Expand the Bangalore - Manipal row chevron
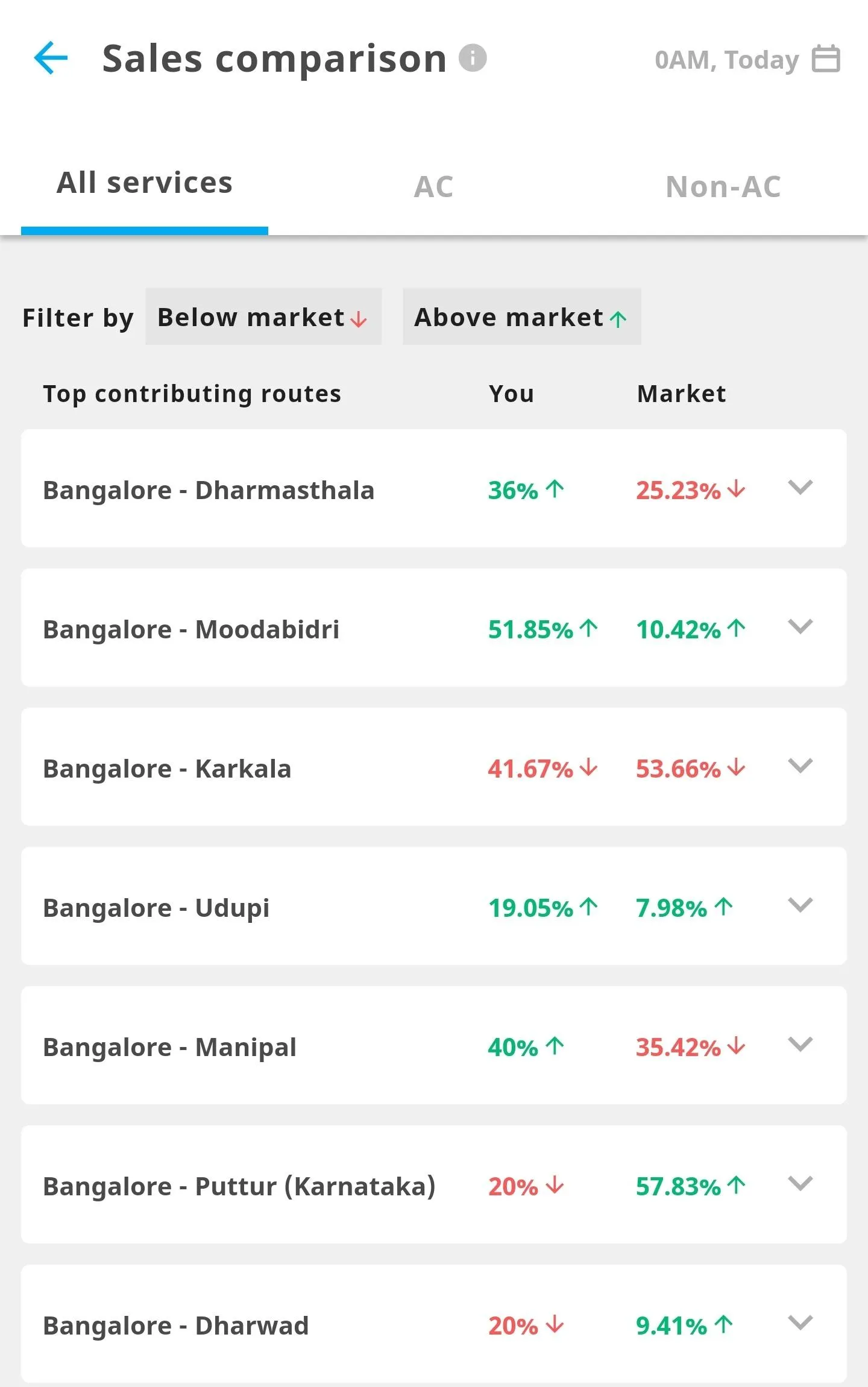868x1387 pixels. click(x=800, y=1045)
